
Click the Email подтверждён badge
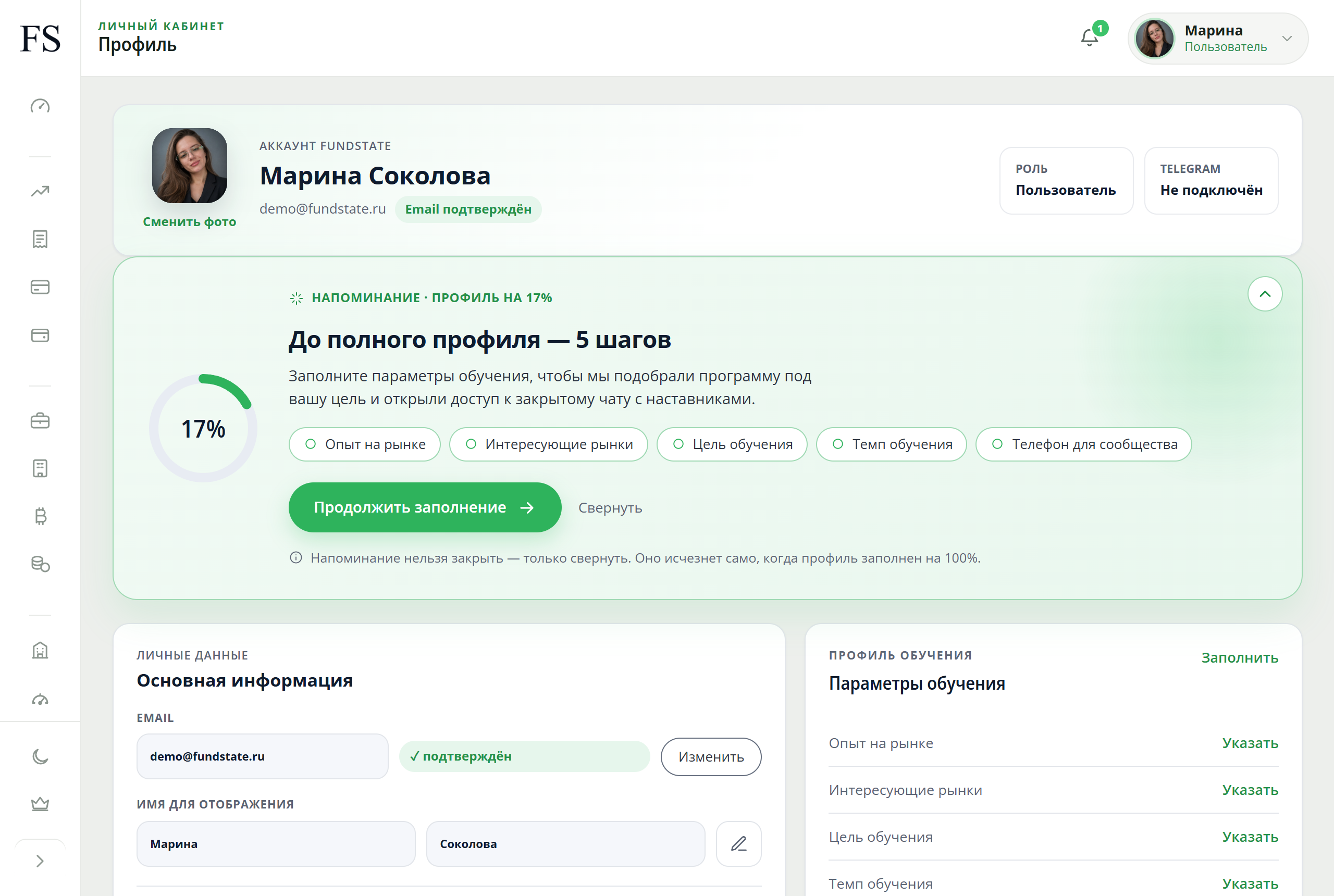click(x=468, y=209)
